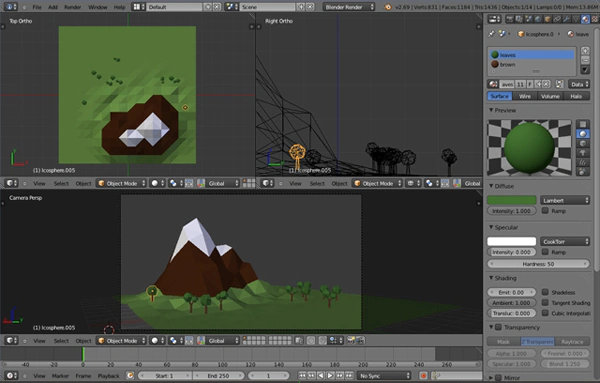Click the pin icon in properties breadcrumb

(x=491, y=34)
